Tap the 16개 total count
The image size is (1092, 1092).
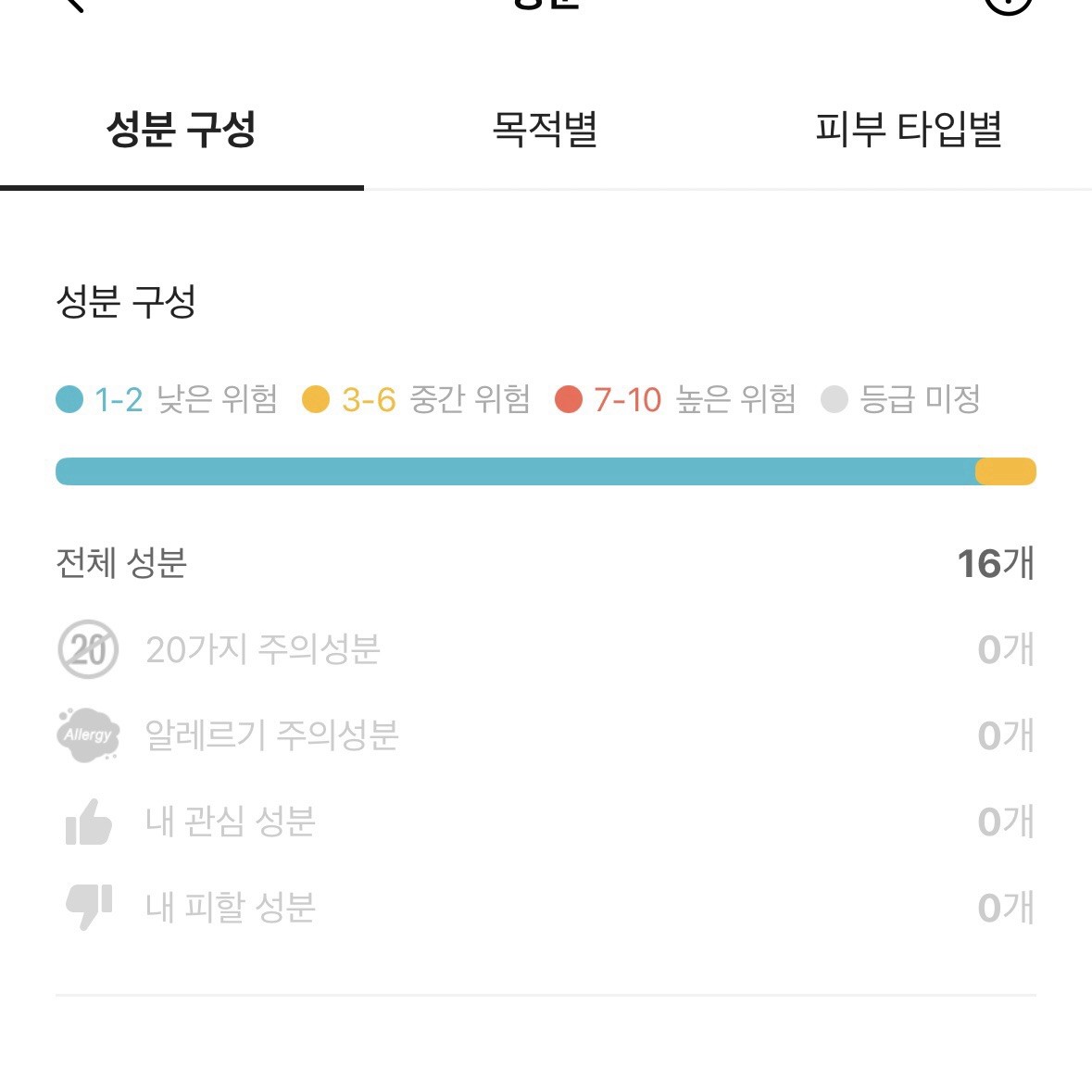click(x=996, y=563)
